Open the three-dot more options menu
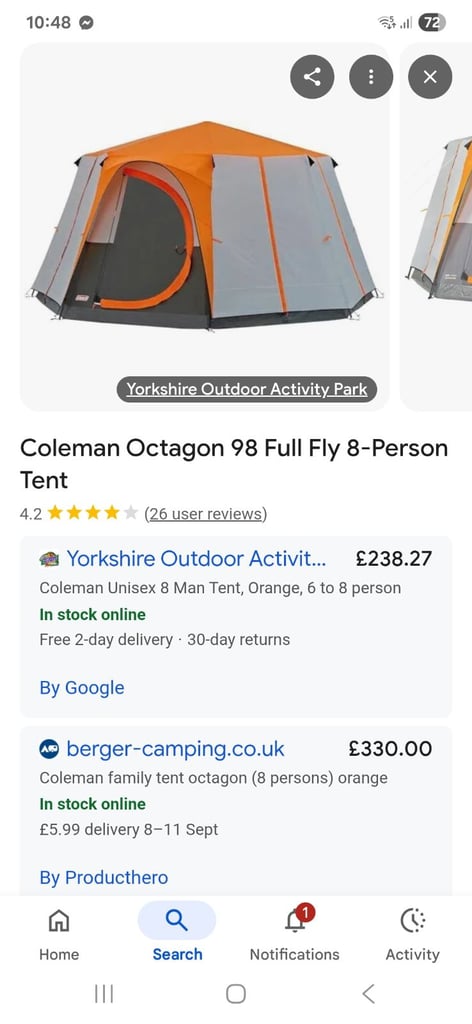Image resolution: width=472 pixels, height=1024 pixels. [x=371, y=77]
